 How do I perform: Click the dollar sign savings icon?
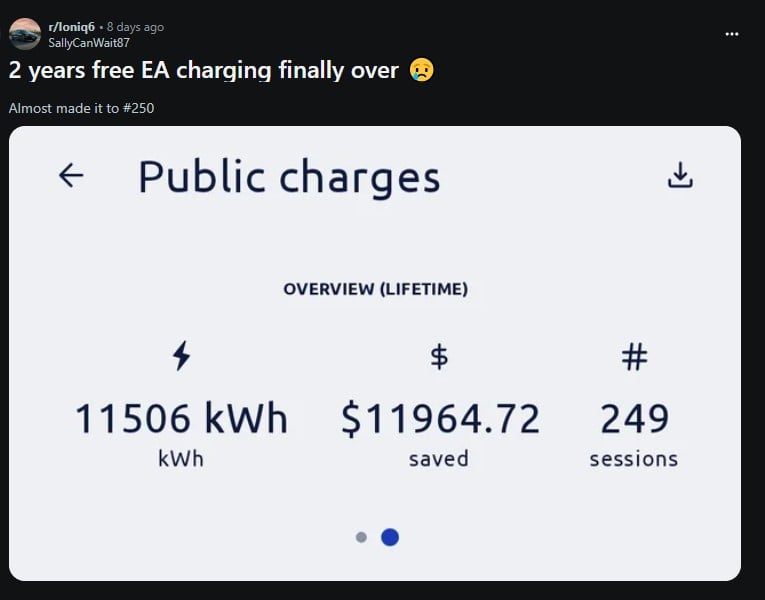pyautogui.click(x=438, y=356)
